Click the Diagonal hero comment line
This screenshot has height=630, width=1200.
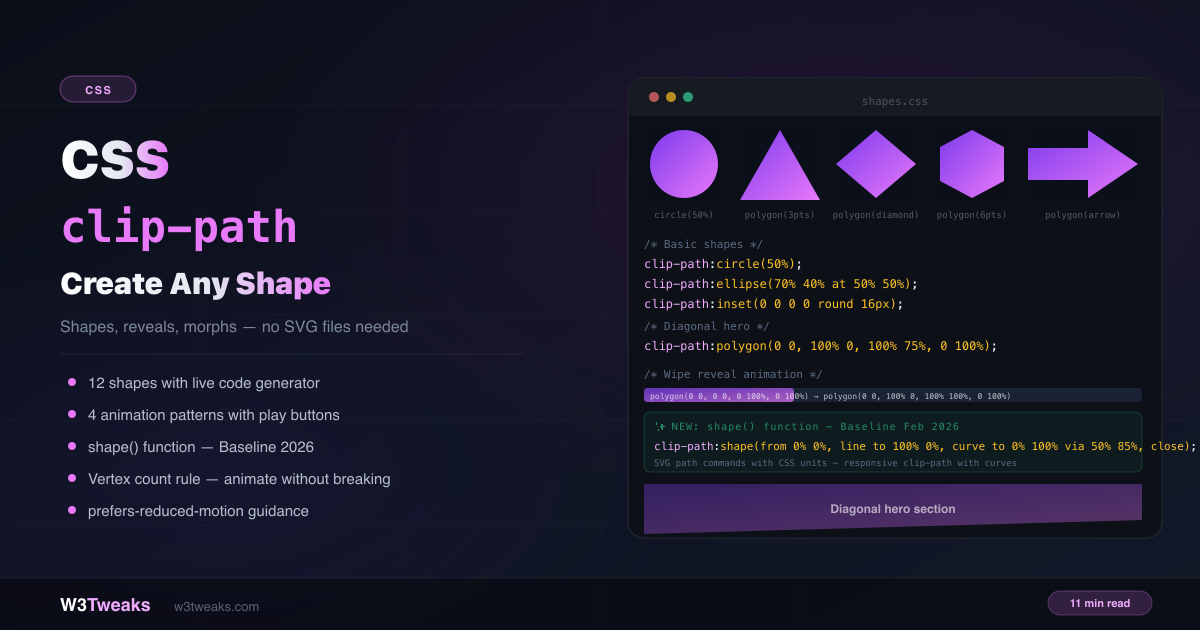[706, 326]
